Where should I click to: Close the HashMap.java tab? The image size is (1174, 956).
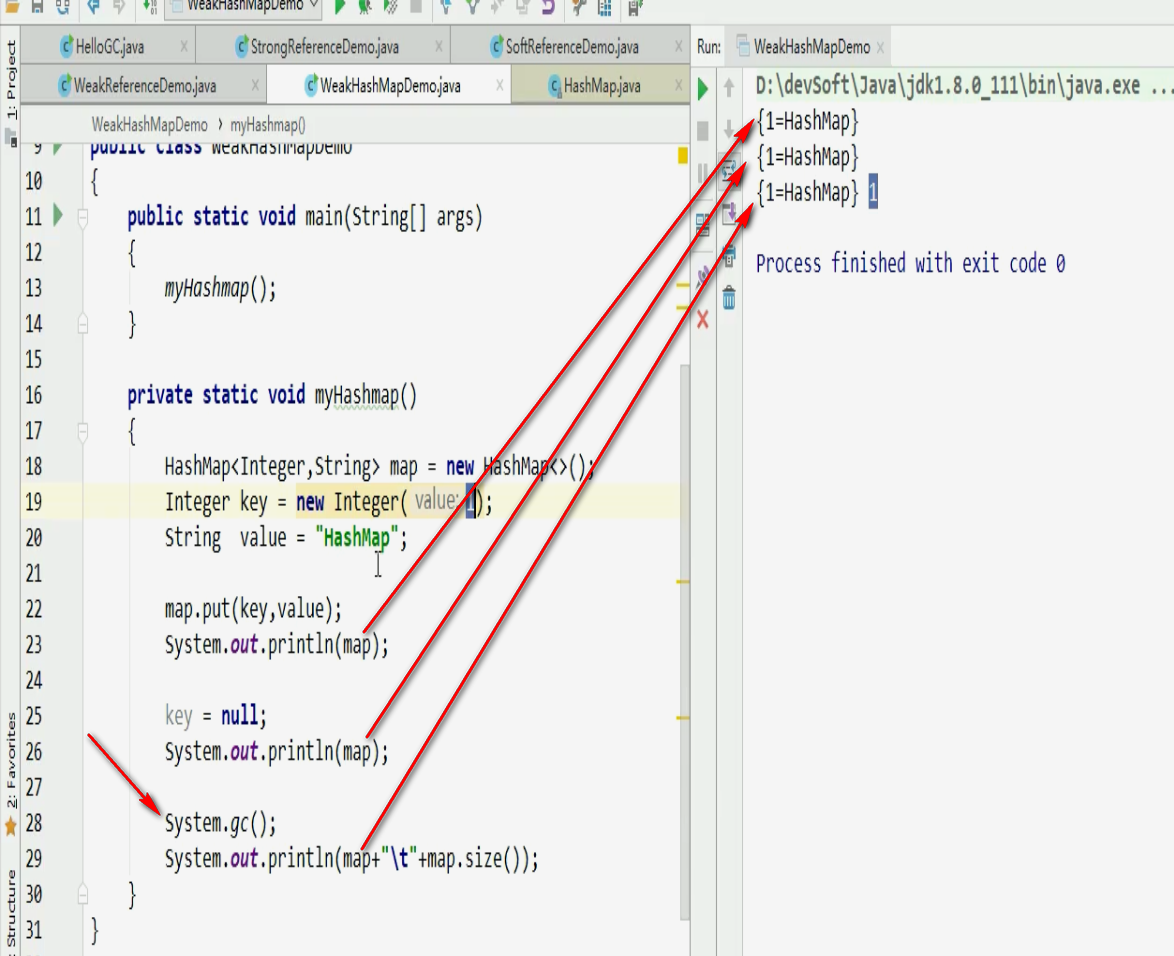(x=678, y=85)
